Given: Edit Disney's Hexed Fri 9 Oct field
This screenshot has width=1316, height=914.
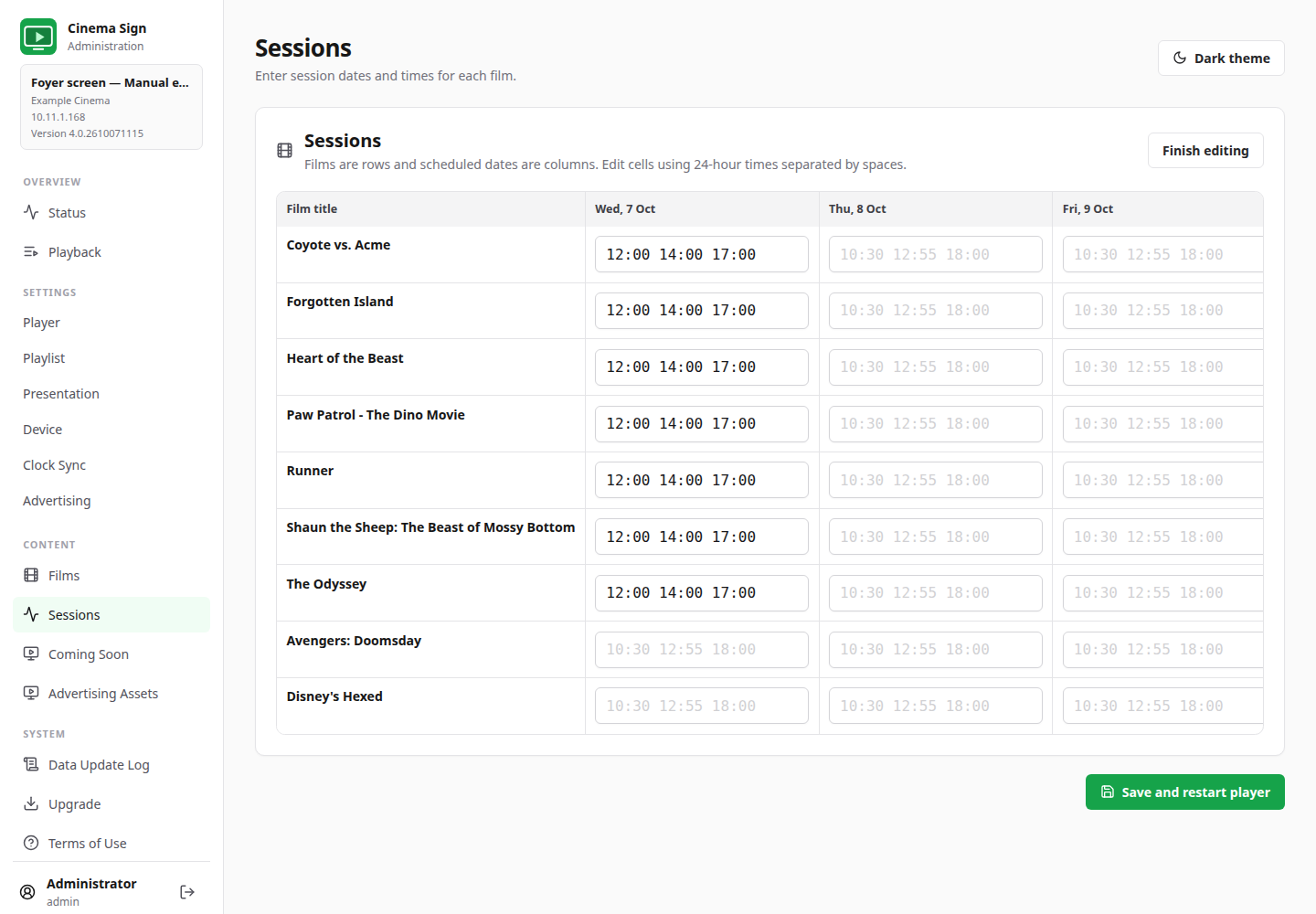Looking at the screenshot, I should coord(1163,706).
